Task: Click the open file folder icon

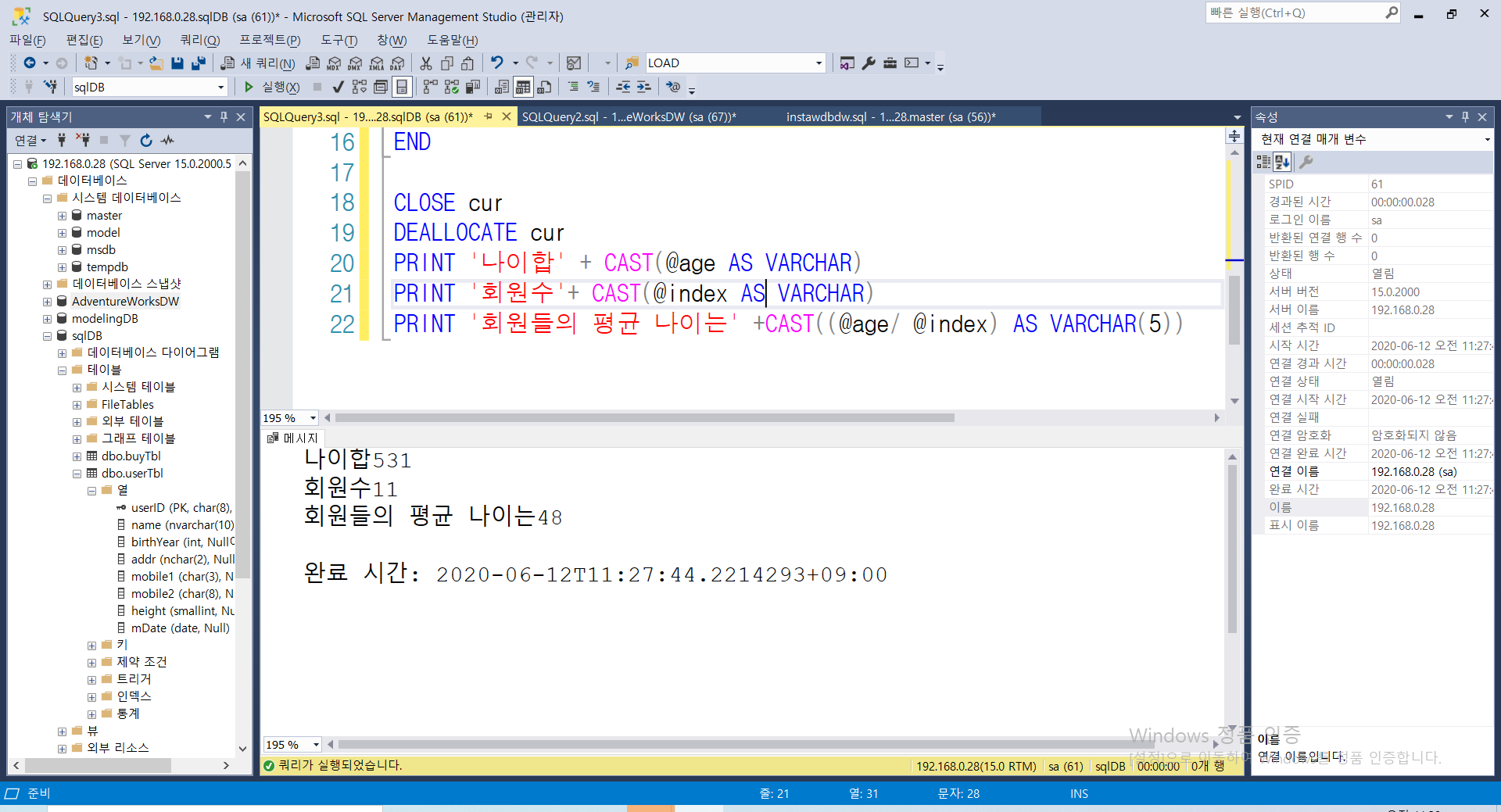Action: pos(156,63)
